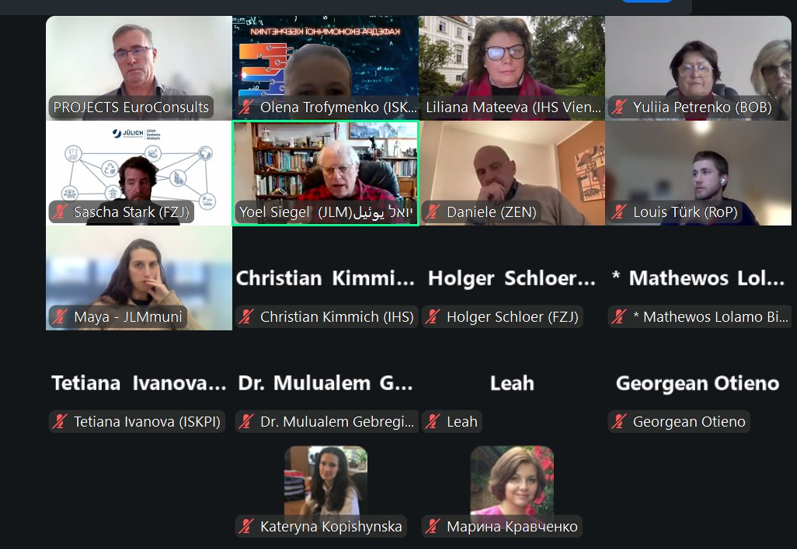
Task: Select Liliana Mateeva's video tile
Action: coord(512,68)
